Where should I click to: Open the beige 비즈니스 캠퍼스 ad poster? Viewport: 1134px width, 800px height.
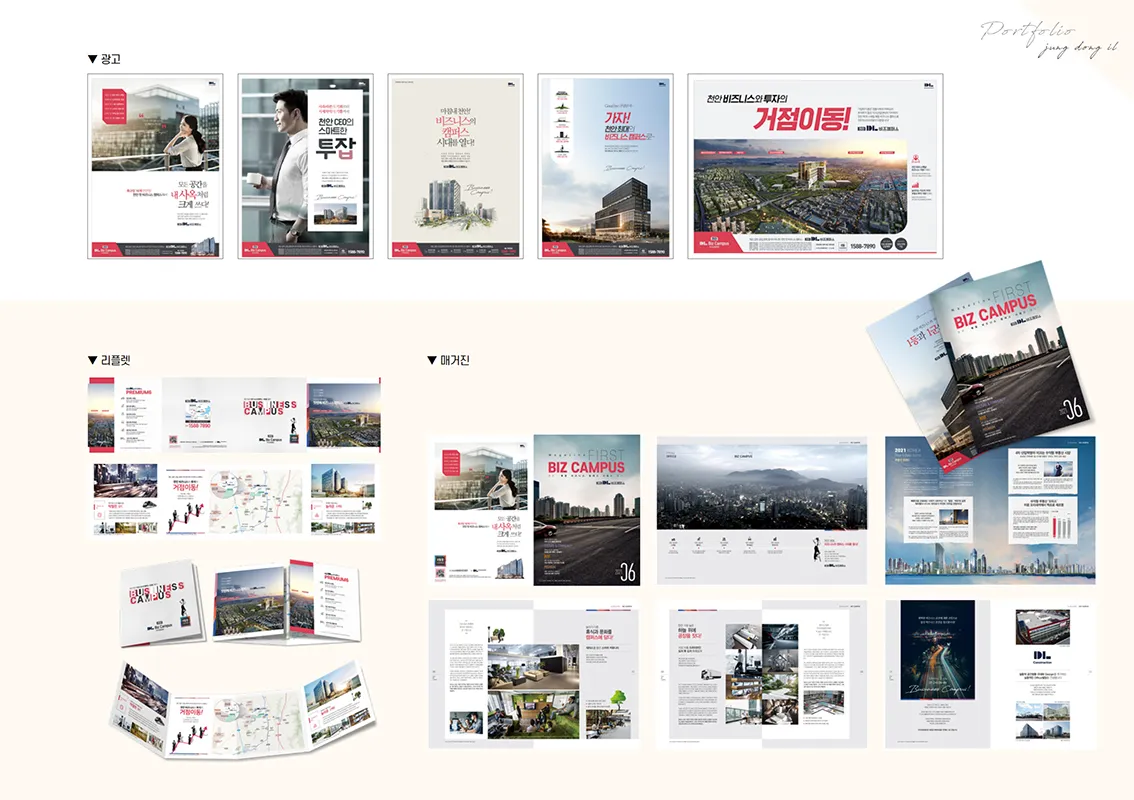point(455,166)
